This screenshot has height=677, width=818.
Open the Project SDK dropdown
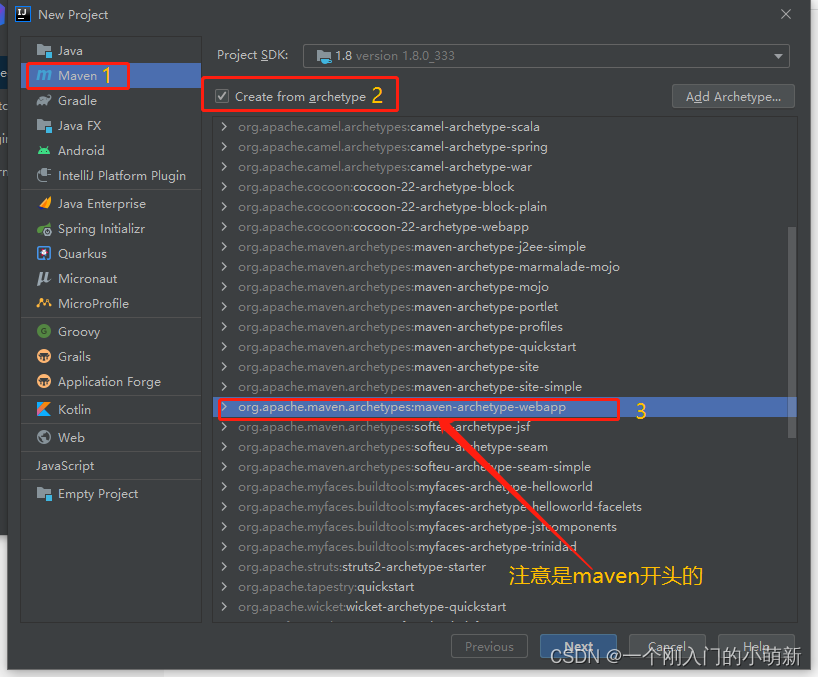coord(546,56)
